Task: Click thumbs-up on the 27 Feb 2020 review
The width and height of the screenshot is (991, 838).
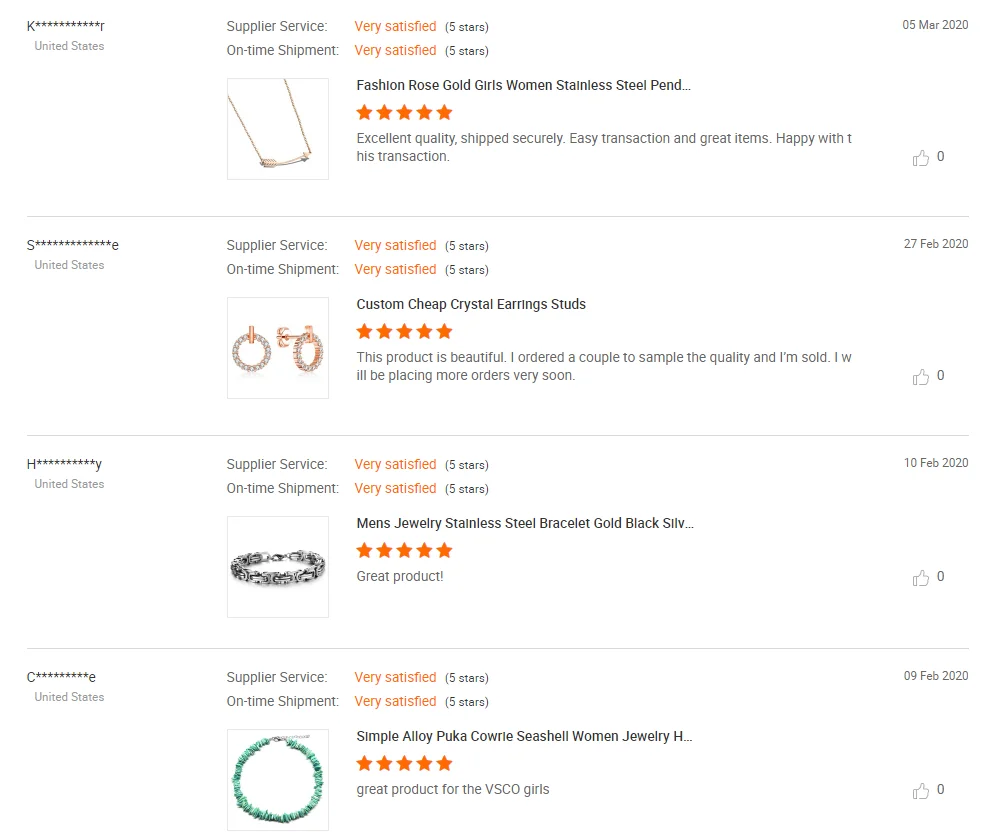Action: tap(921, 377)
